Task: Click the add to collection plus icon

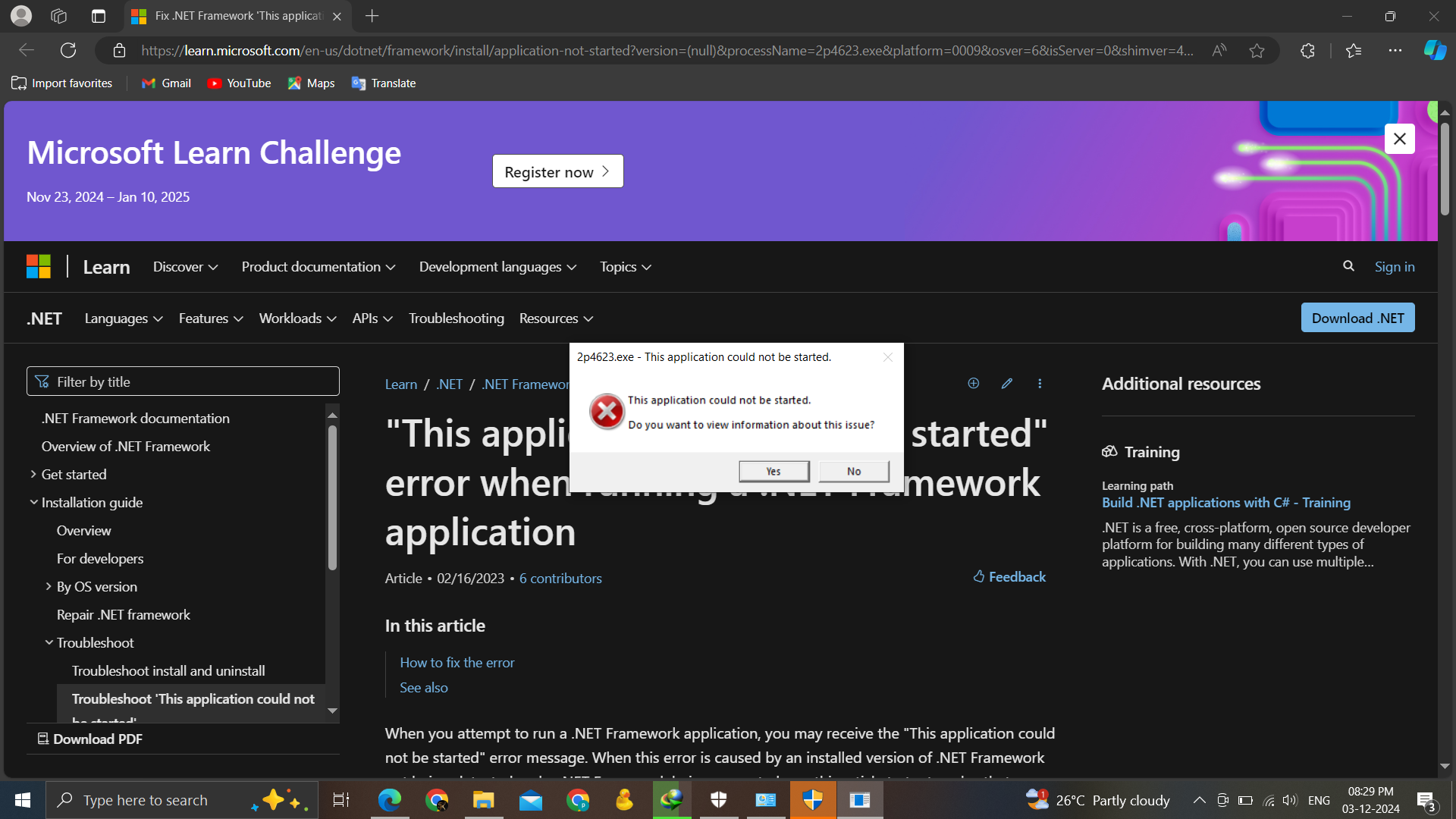Action: click(973, 384)
